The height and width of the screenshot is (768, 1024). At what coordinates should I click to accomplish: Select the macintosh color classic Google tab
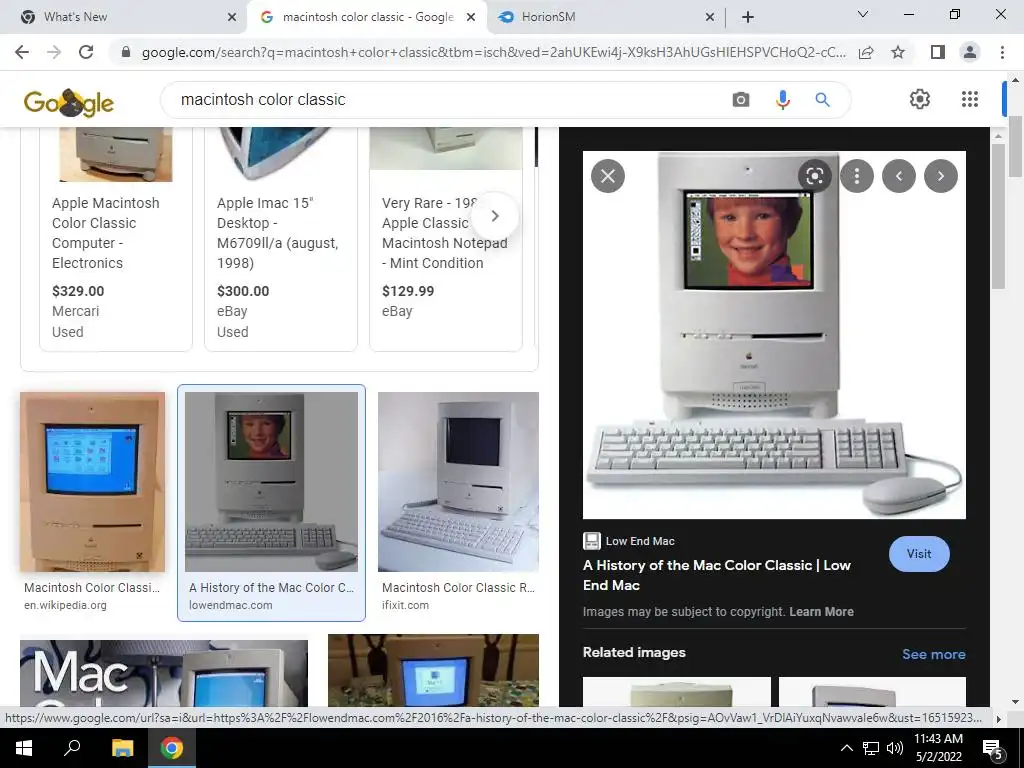(367, 17)
